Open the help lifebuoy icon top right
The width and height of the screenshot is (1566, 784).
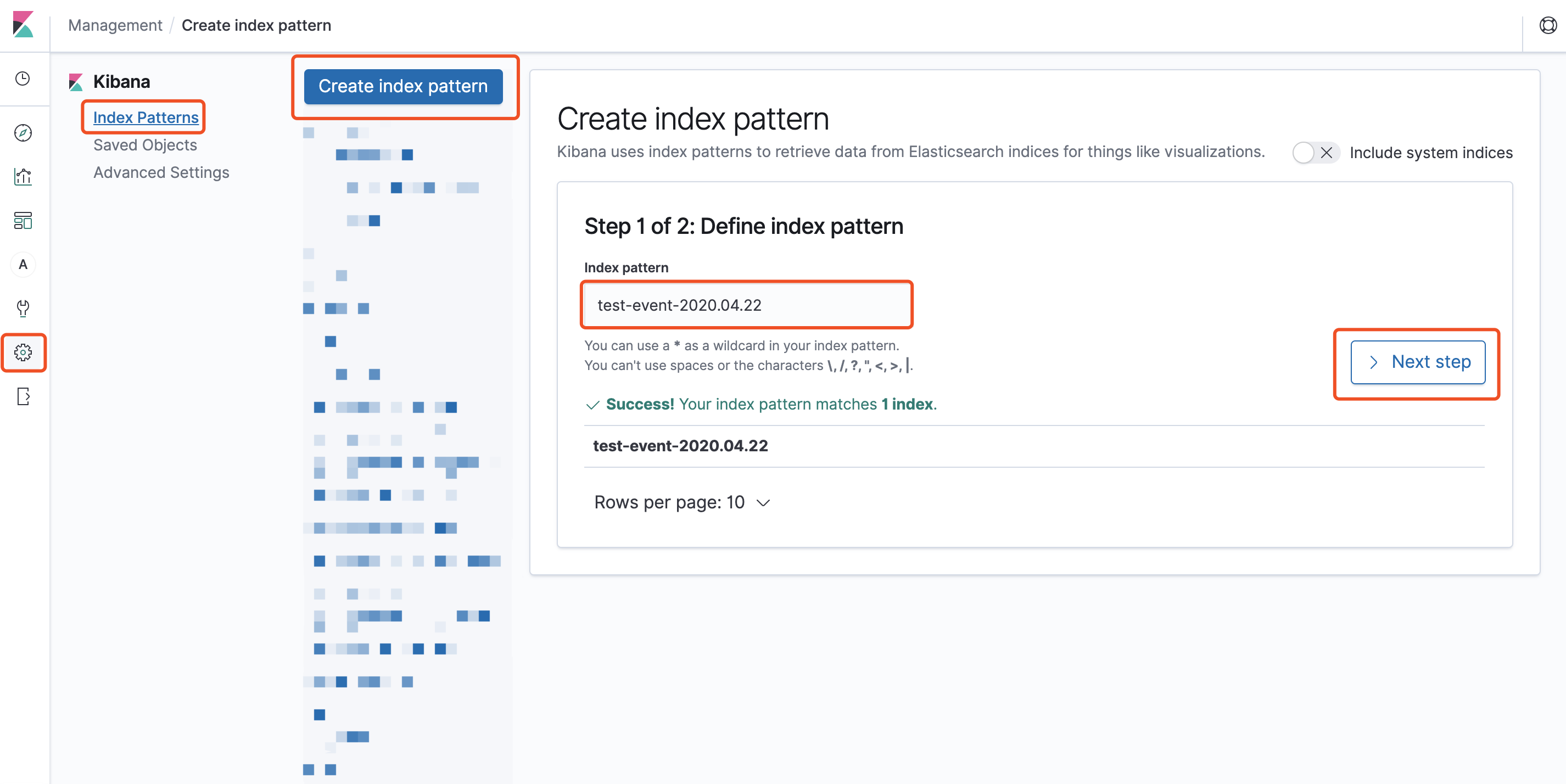pos(1548,25)
